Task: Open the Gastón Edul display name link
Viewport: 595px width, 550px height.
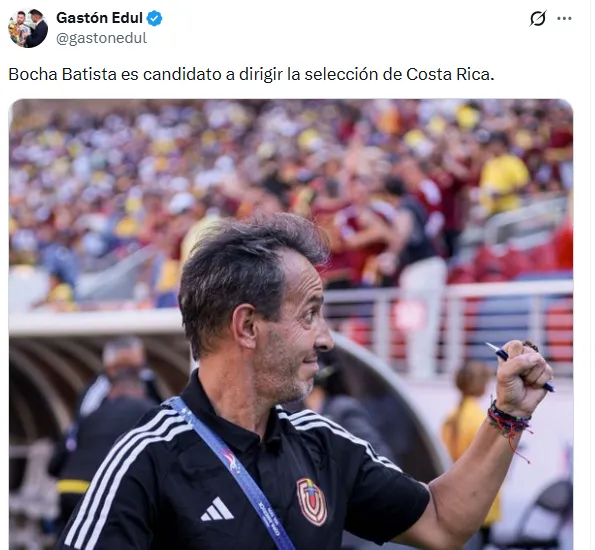Action: (99, 18)
